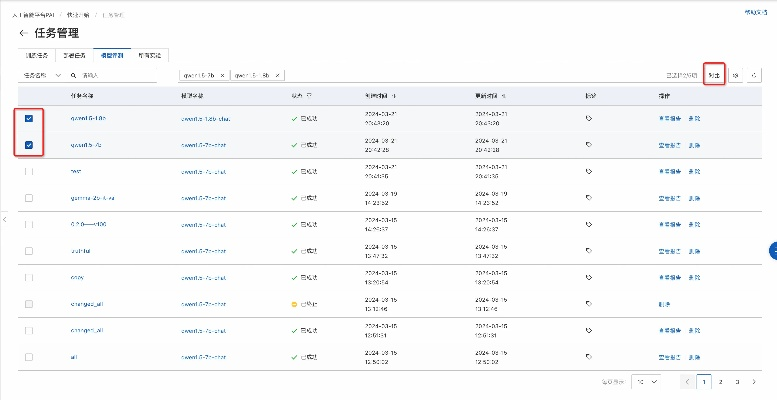The height and width of the screenshot is (400, 777).
Task: Uncheck the second selected row checkbox
Action: [x=29, y=144]
